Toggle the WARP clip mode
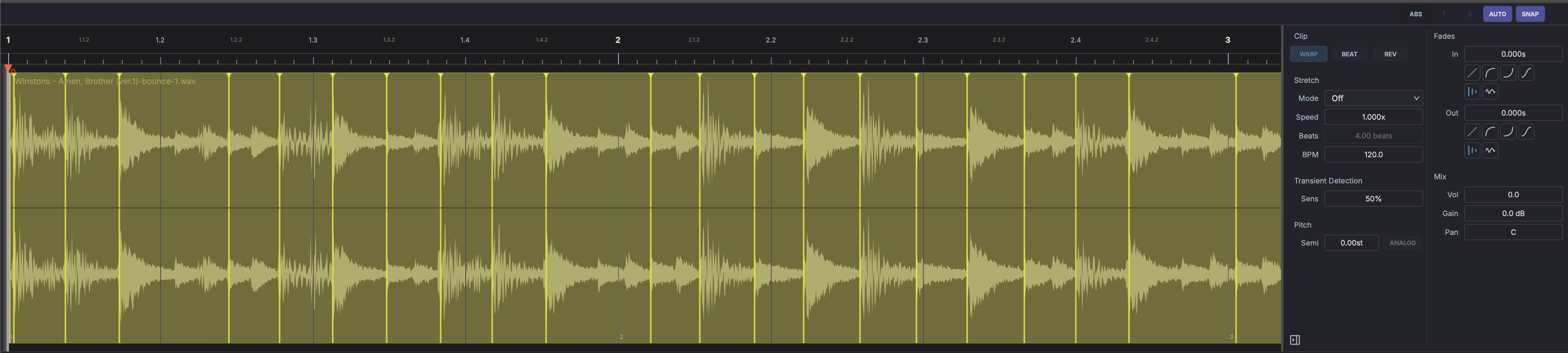 tap(1308, 54)
